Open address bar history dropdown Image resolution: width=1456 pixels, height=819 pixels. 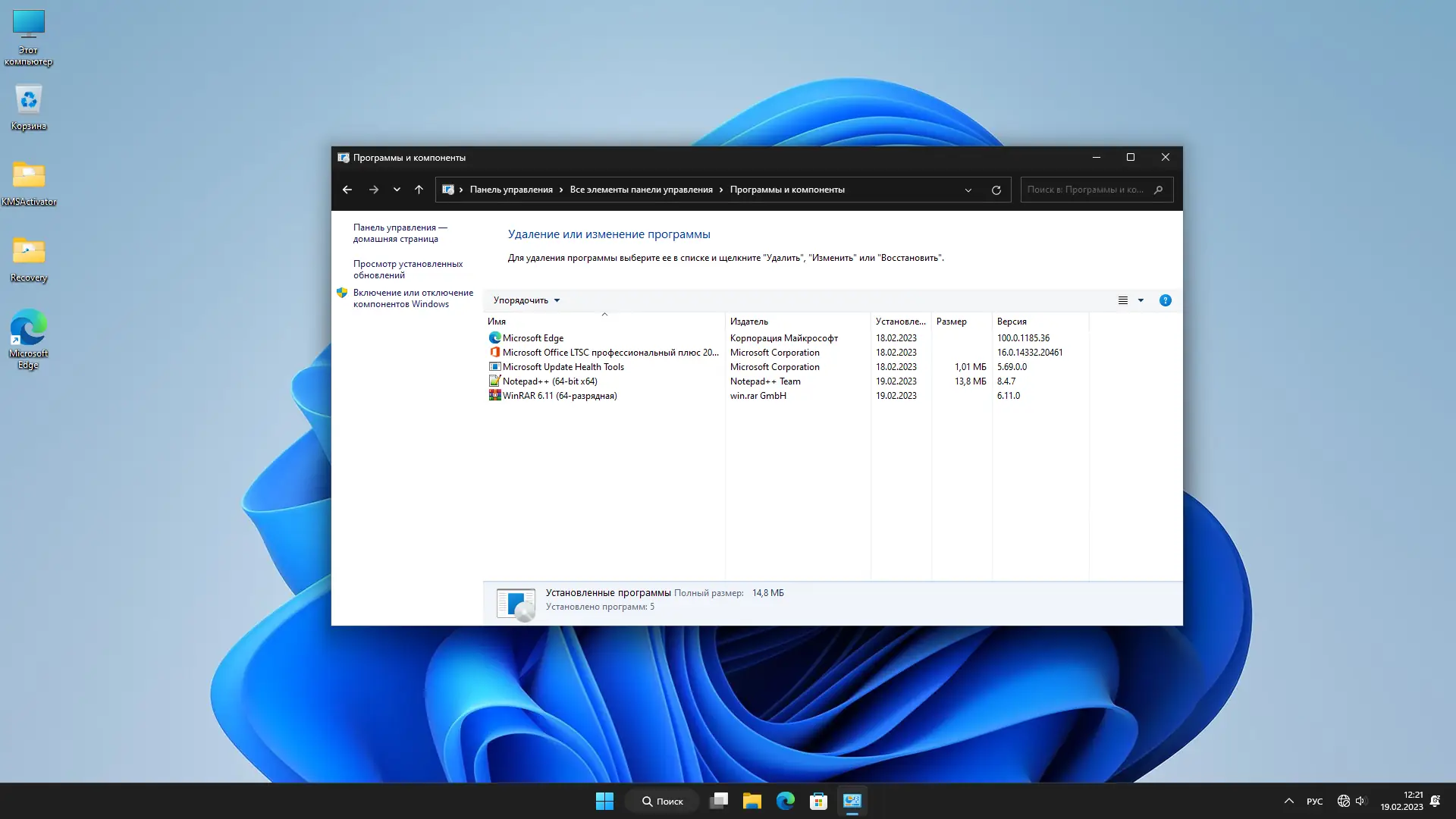click(x=968, y=190)
